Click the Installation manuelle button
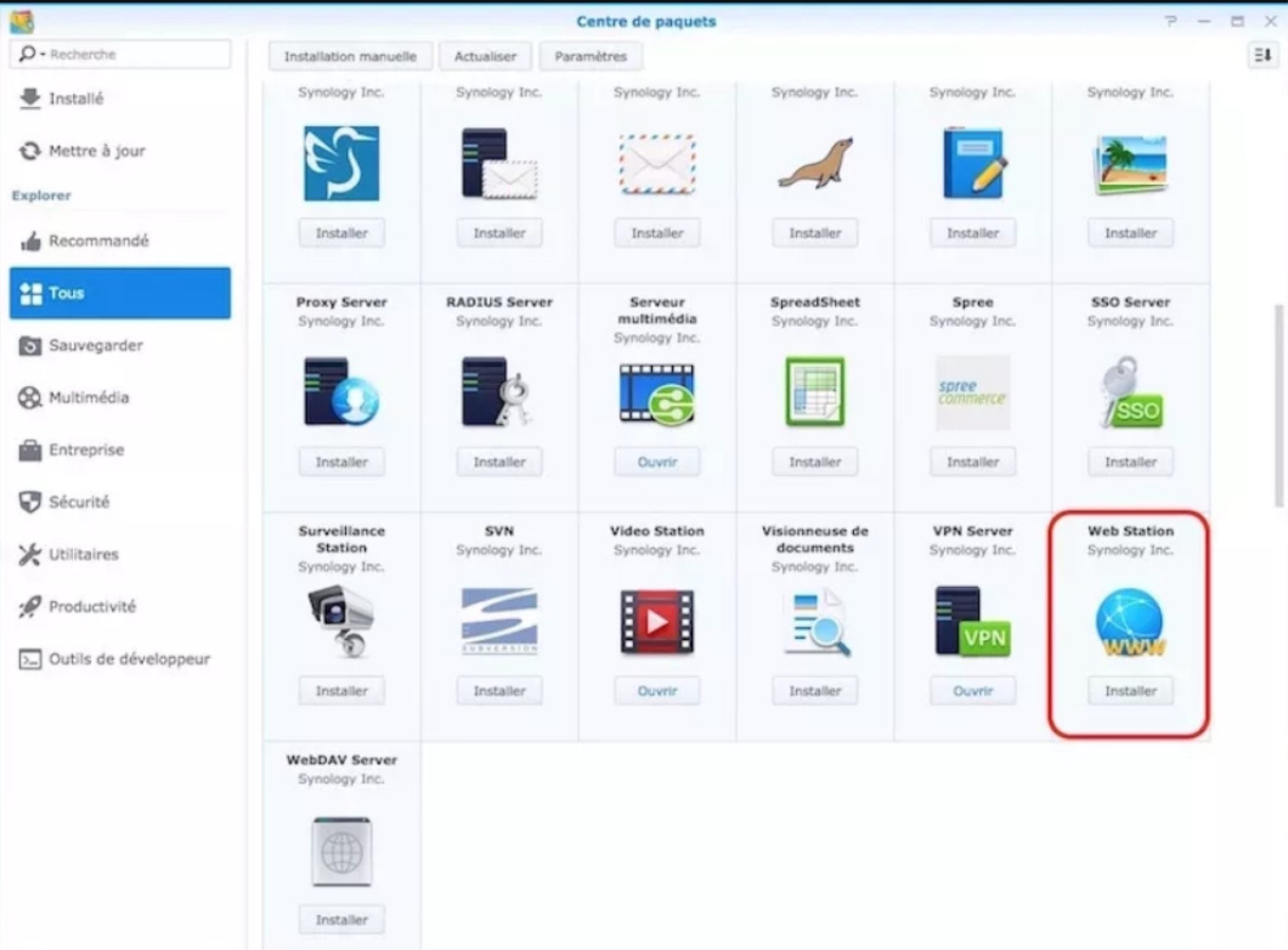Viewport: 1288px width, 950px height. pos(350,56)
